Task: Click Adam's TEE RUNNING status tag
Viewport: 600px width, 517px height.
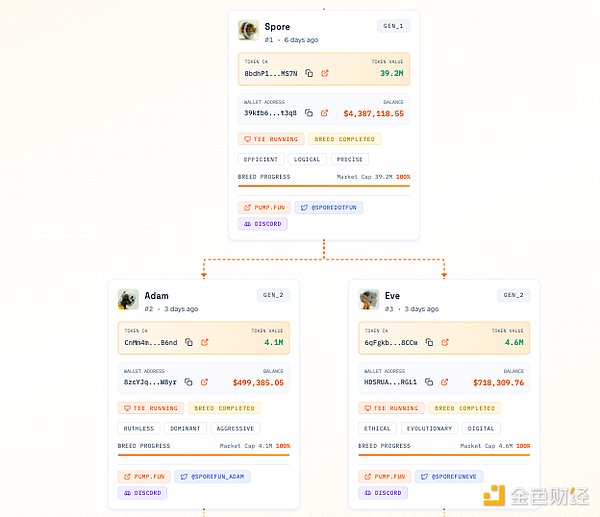Action: click(151, 408)
